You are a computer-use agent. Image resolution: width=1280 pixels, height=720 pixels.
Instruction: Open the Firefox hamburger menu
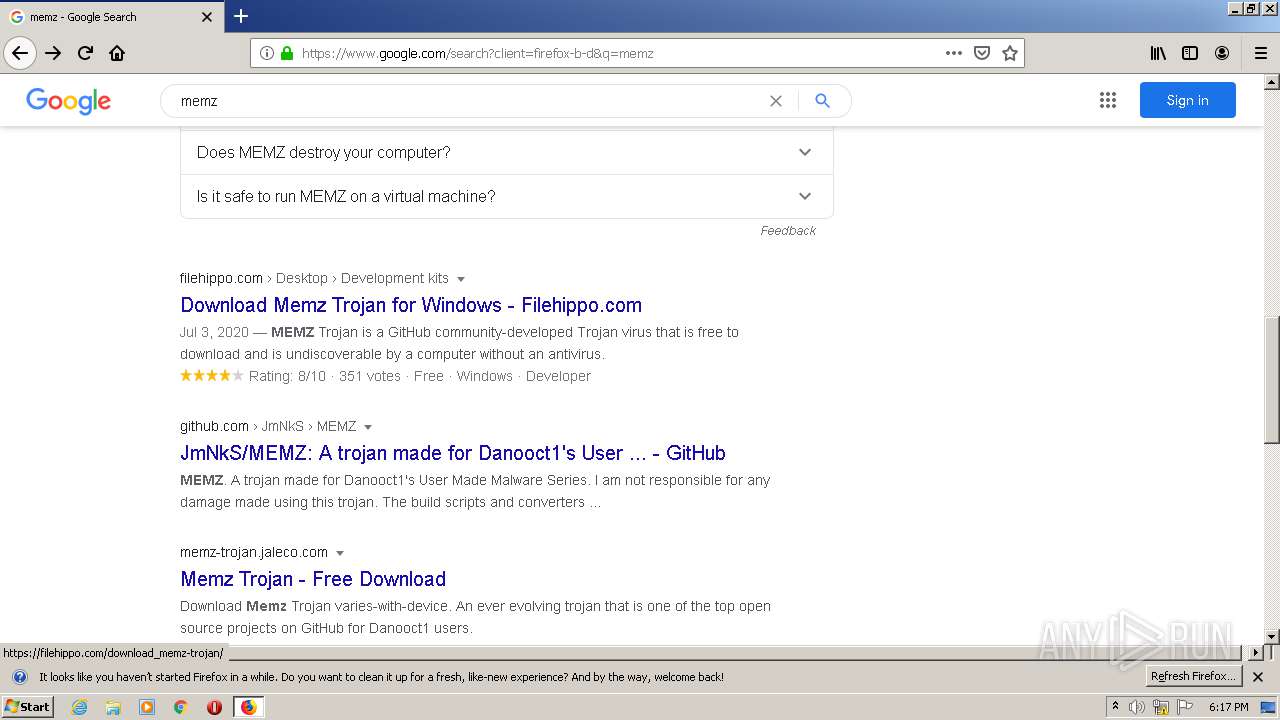tap(1260, 53)
